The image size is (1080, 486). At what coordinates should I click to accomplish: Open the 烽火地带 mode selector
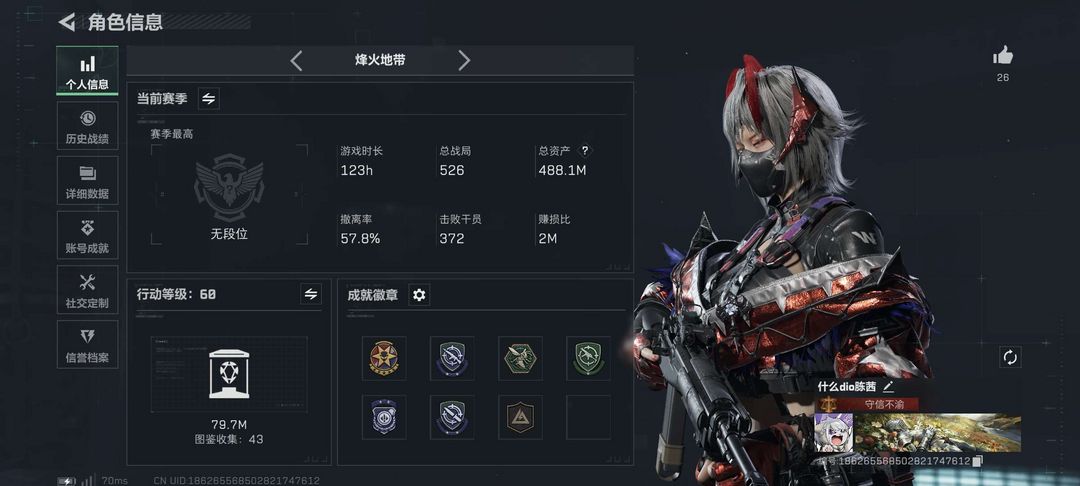[x=380, y=61]
